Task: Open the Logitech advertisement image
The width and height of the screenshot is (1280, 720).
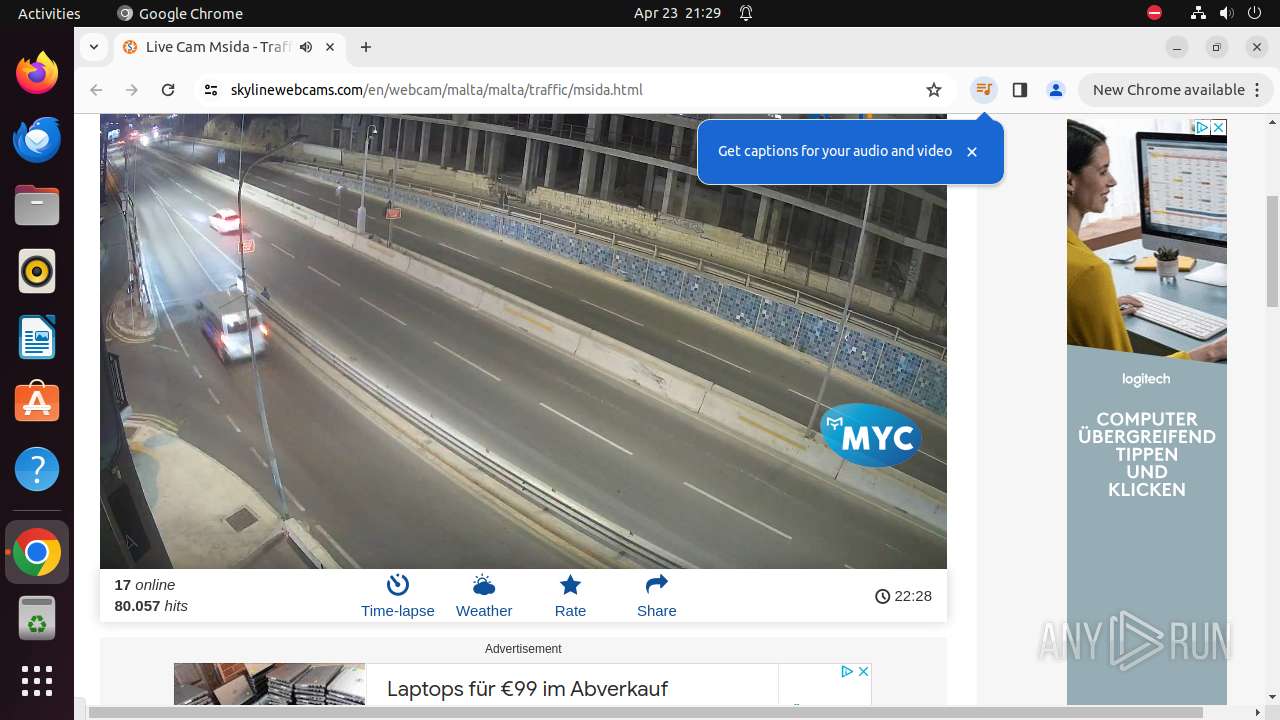Action: coord(1147,412)
